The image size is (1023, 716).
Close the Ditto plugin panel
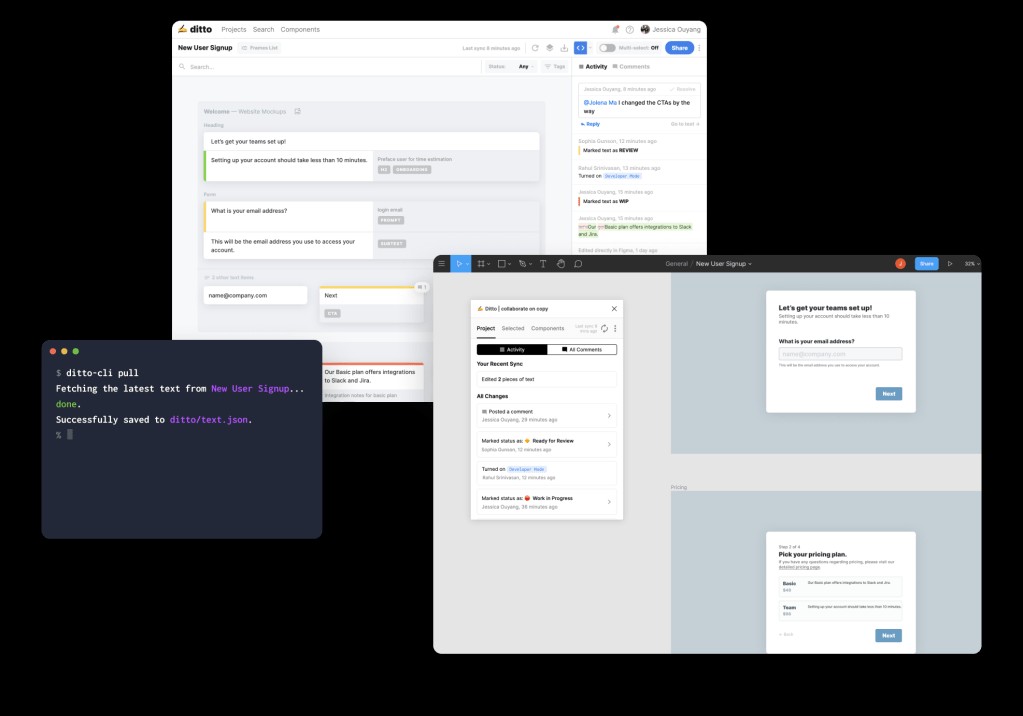614,309
